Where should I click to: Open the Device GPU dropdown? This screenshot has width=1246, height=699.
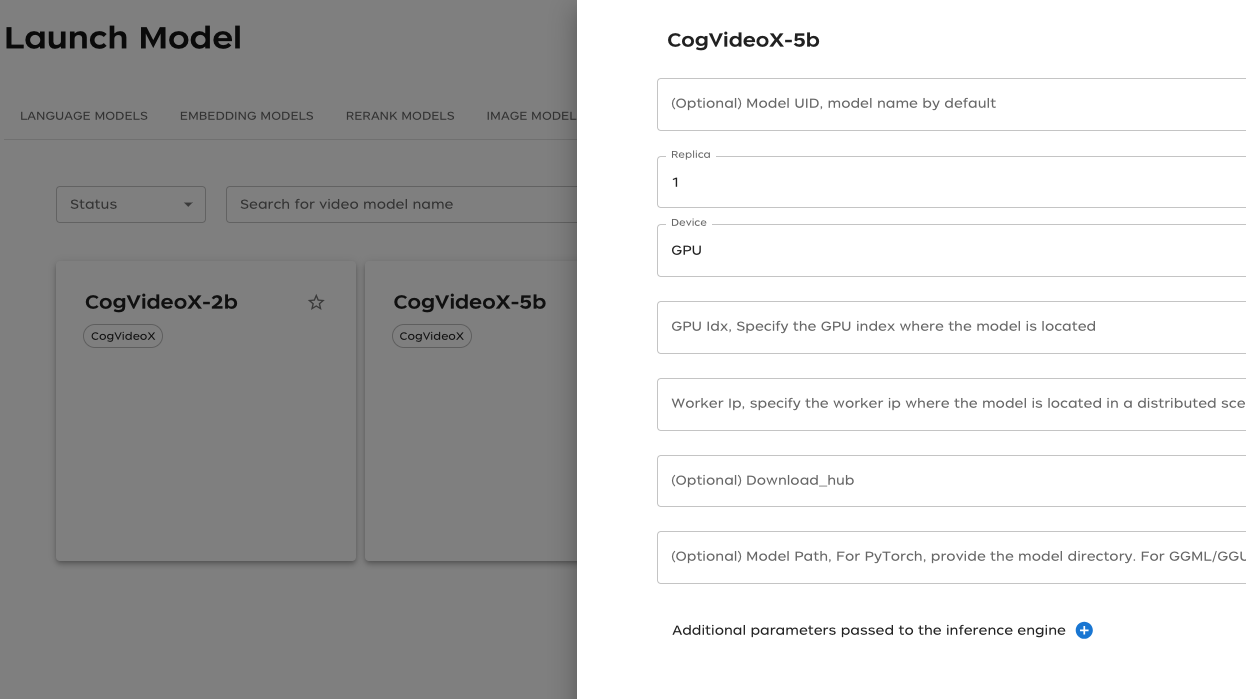(951, 250)
